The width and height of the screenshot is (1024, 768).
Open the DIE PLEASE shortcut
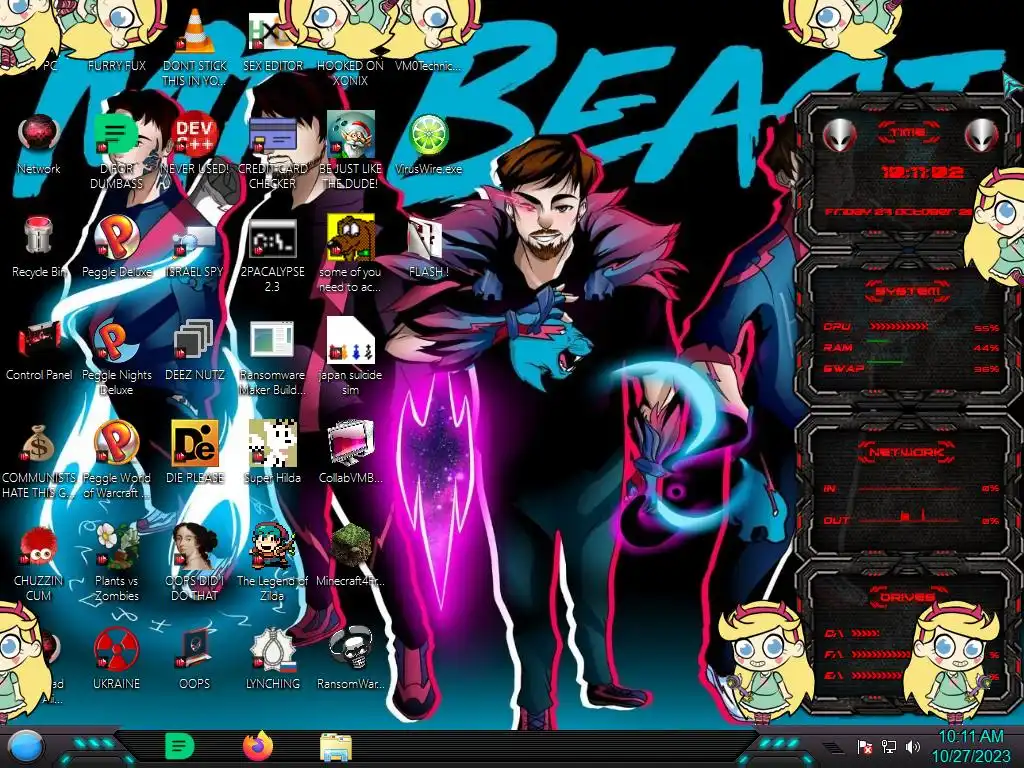(195, 452)
